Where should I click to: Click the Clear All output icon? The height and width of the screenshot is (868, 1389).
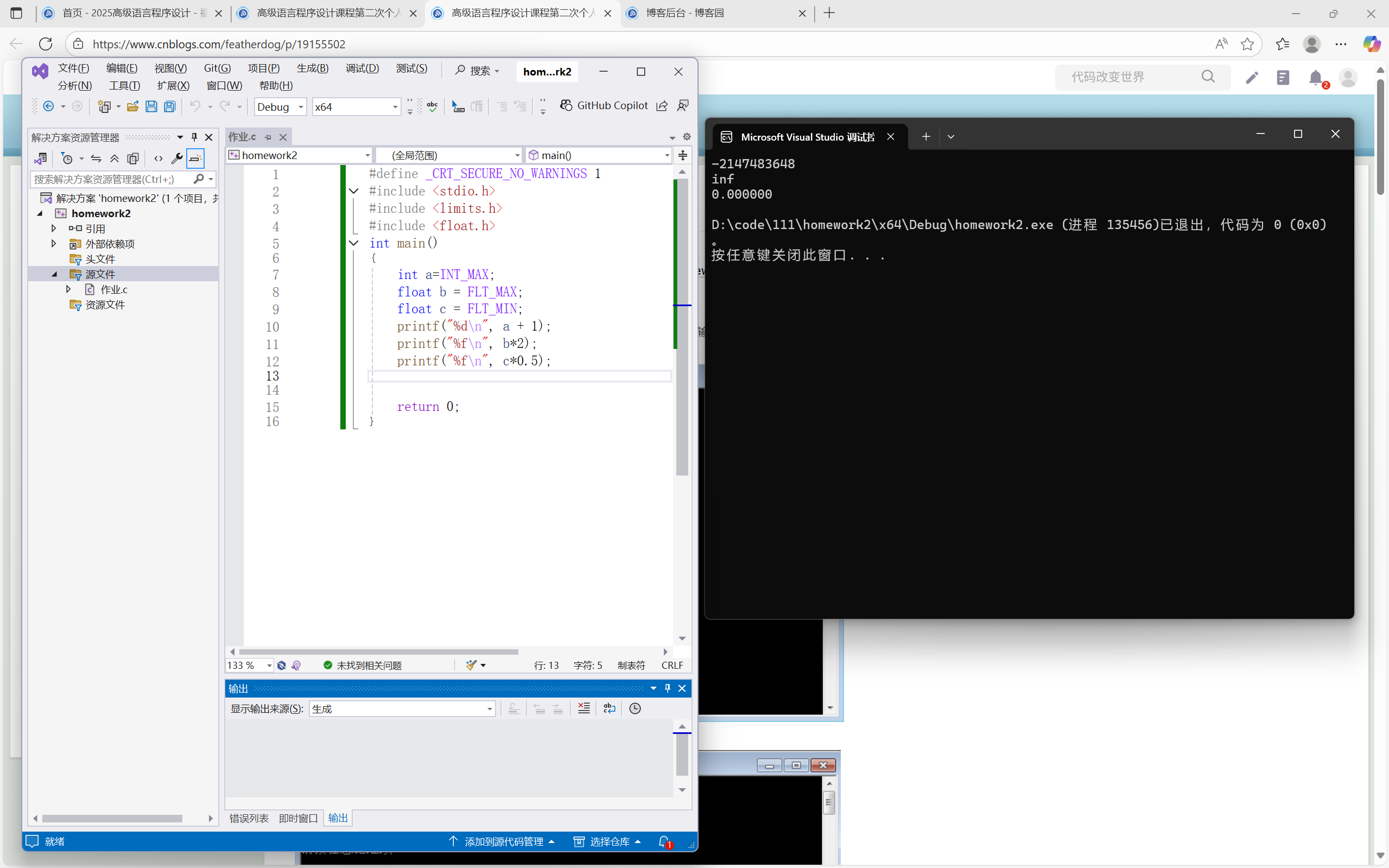pos(583,708)
